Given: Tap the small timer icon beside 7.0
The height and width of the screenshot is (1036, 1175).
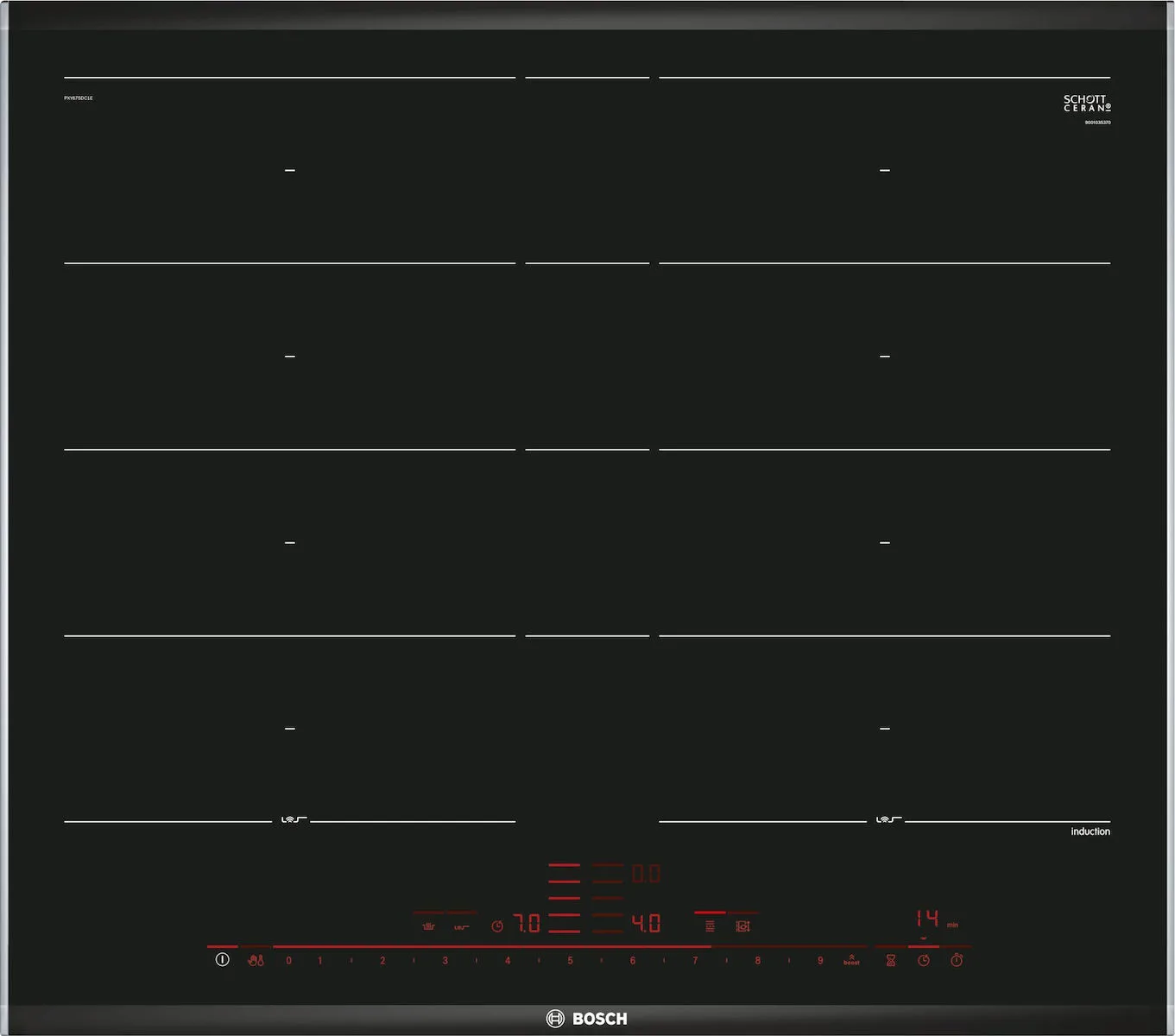Looking at the screenshot, I should 497,926.
